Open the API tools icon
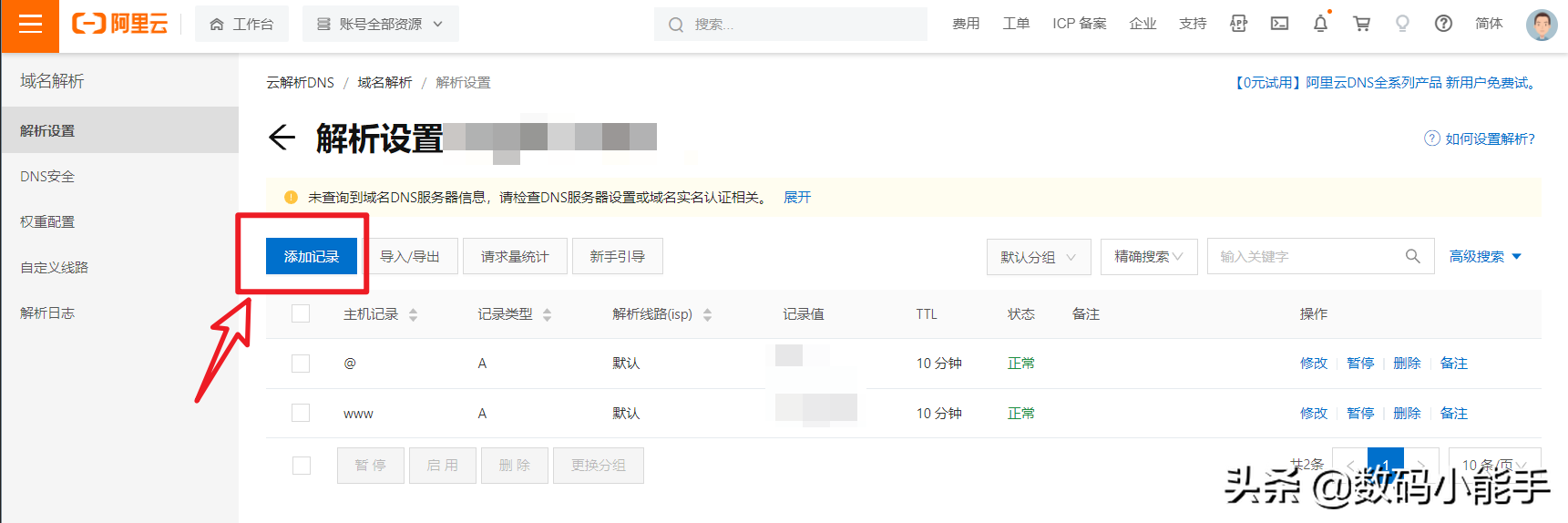 [1238, 24]
